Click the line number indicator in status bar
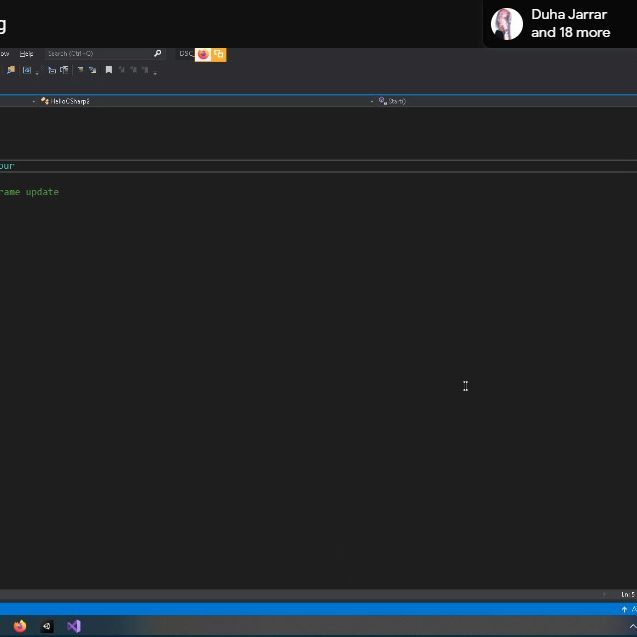The width and height of the screenshot is (637, 637). click(x=626, y=594)
